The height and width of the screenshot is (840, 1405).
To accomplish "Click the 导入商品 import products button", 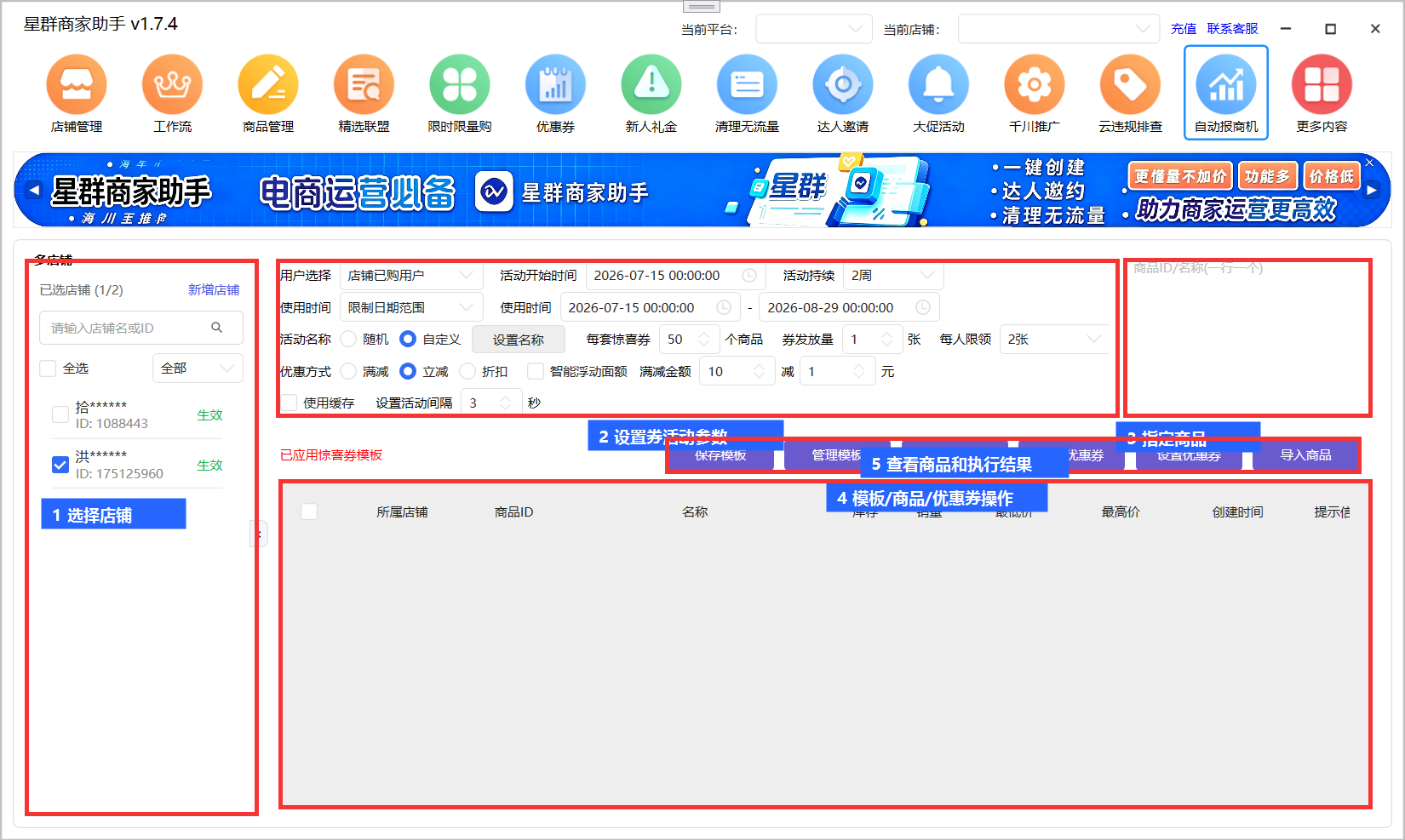I will pyautogui.click(x=1305, y=455).
